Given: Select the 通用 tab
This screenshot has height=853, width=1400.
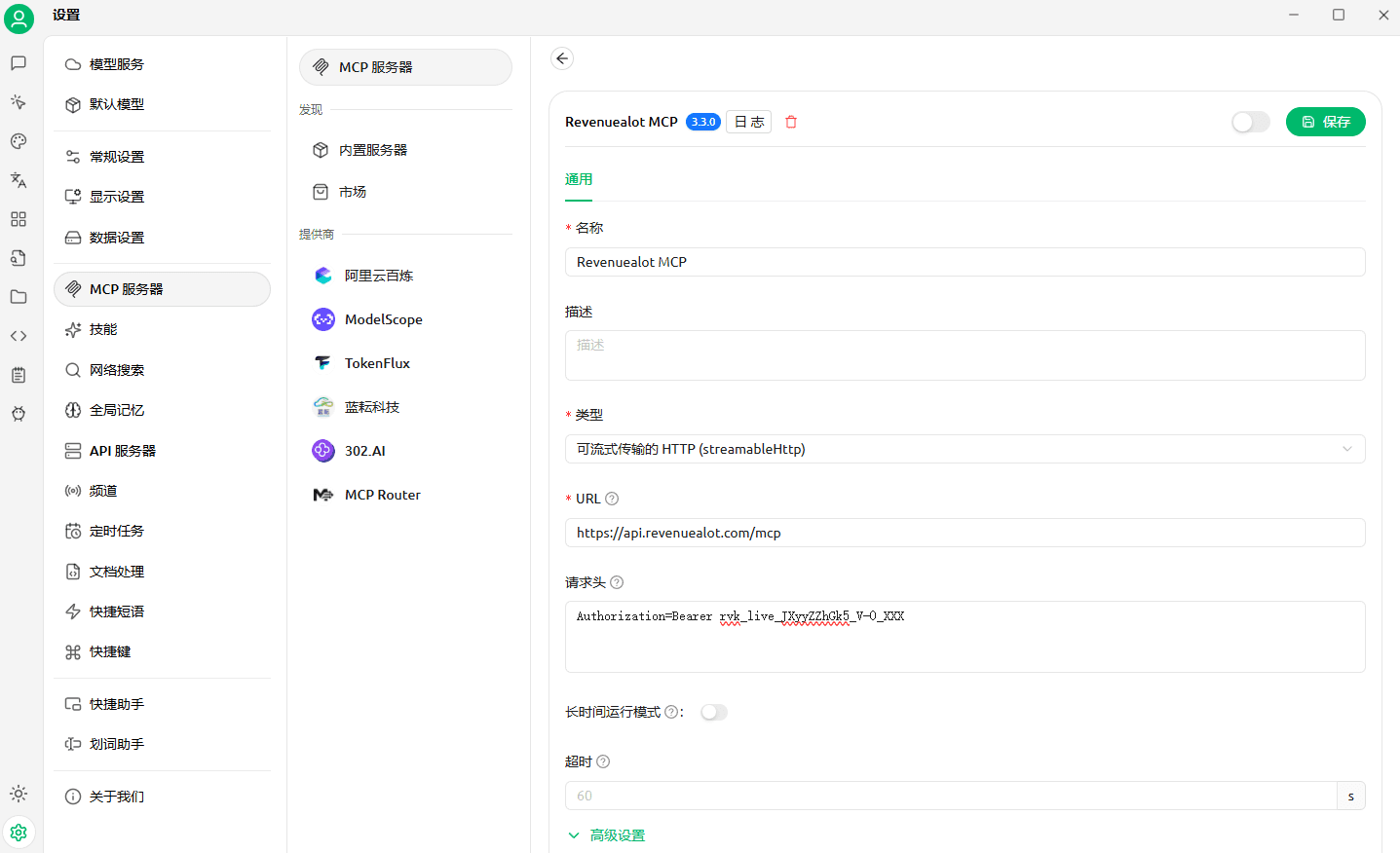Looking at the screenshot, I should pos(579,179).
